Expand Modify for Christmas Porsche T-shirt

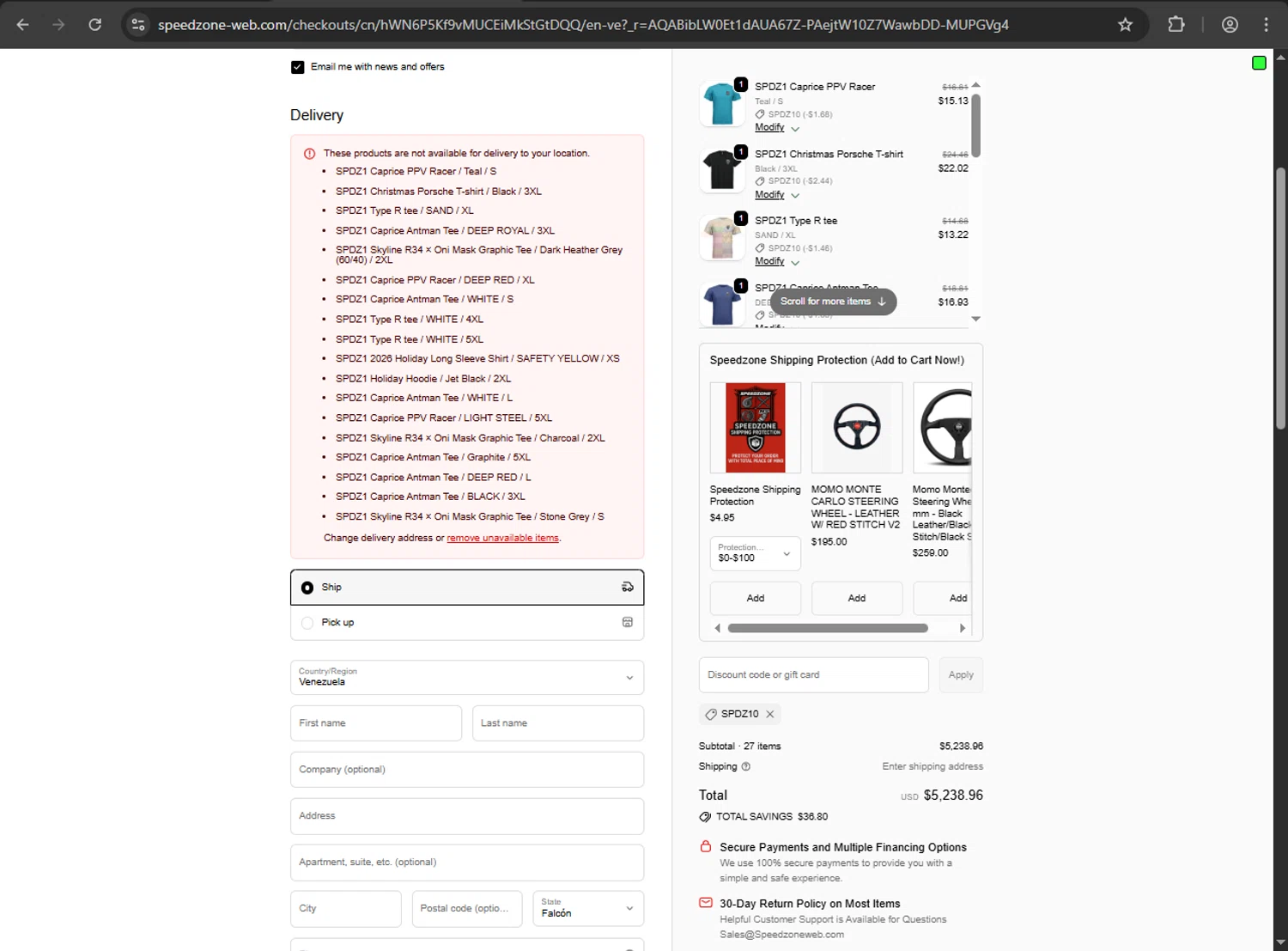coord(776,195)
